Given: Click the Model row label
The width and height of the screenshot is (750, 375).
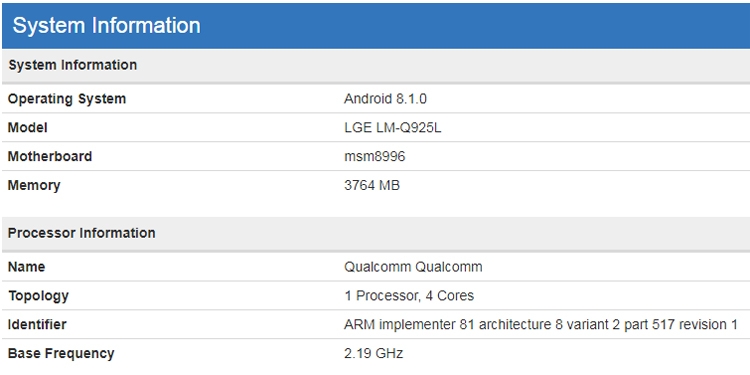Looking at the screenshot, I should tap(28, 128).
